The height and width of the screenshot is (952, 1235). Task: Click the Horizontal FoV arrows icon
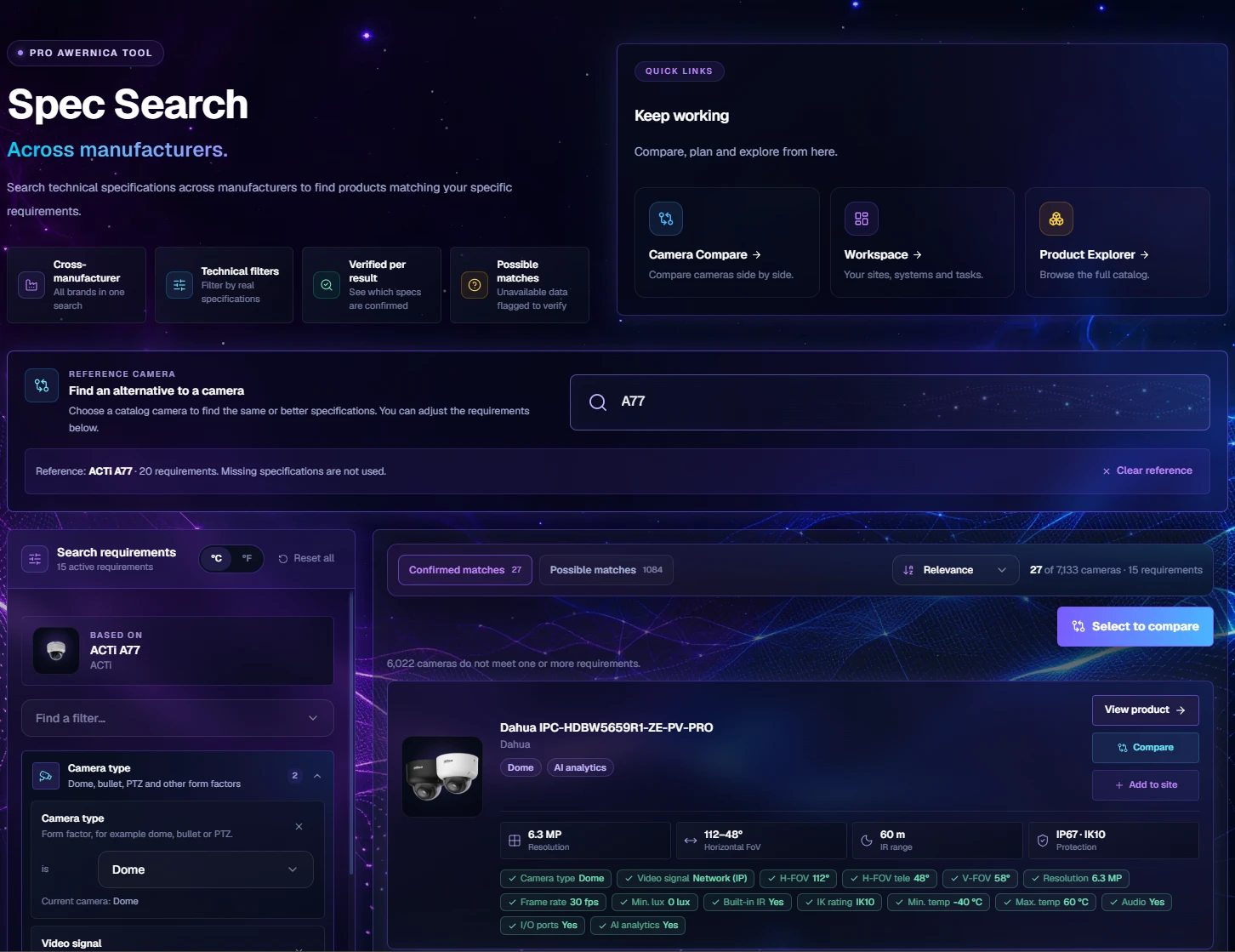tap(691, 841)
